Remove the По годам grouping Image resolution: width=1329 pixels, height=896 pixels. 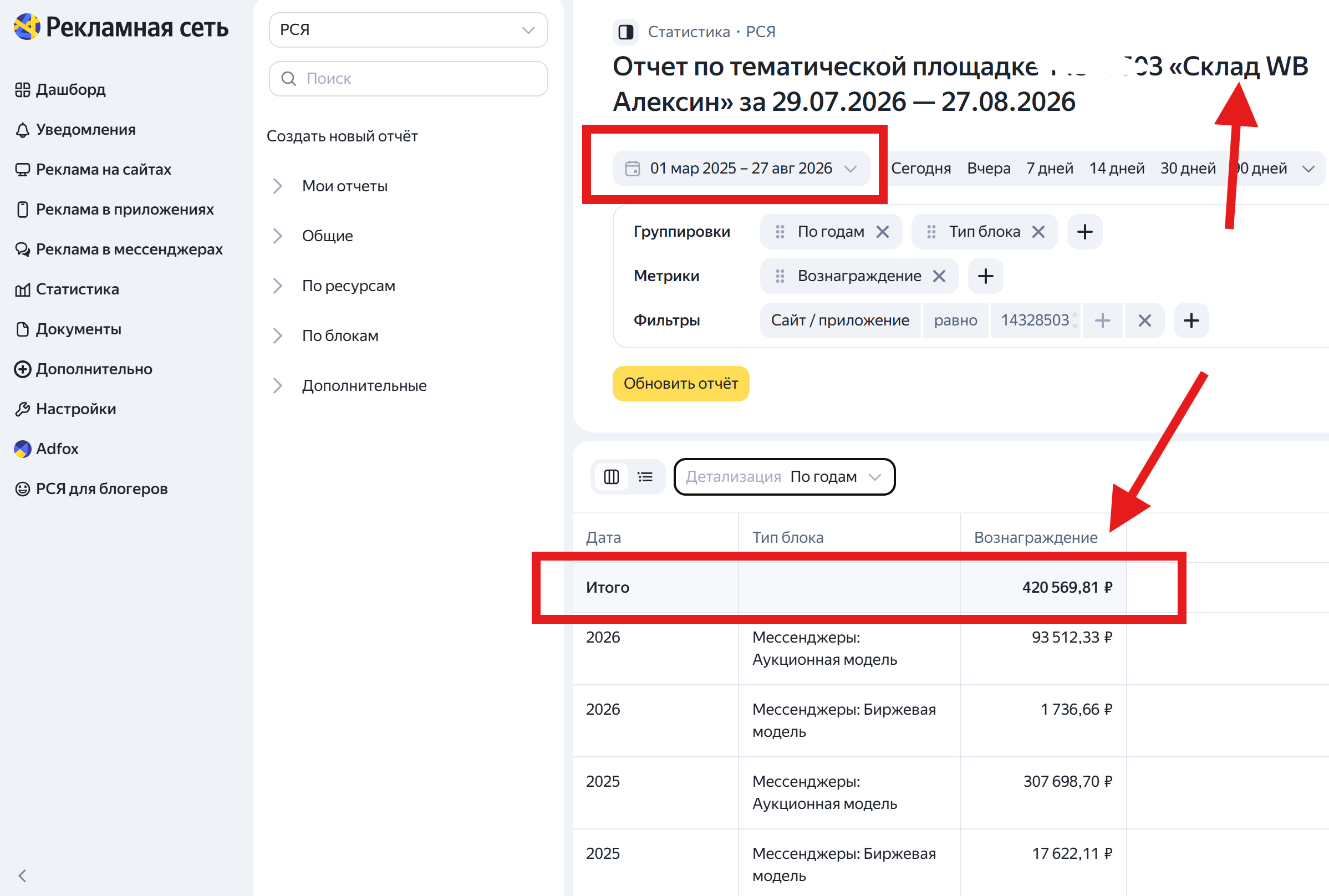[x=883, y=232]
